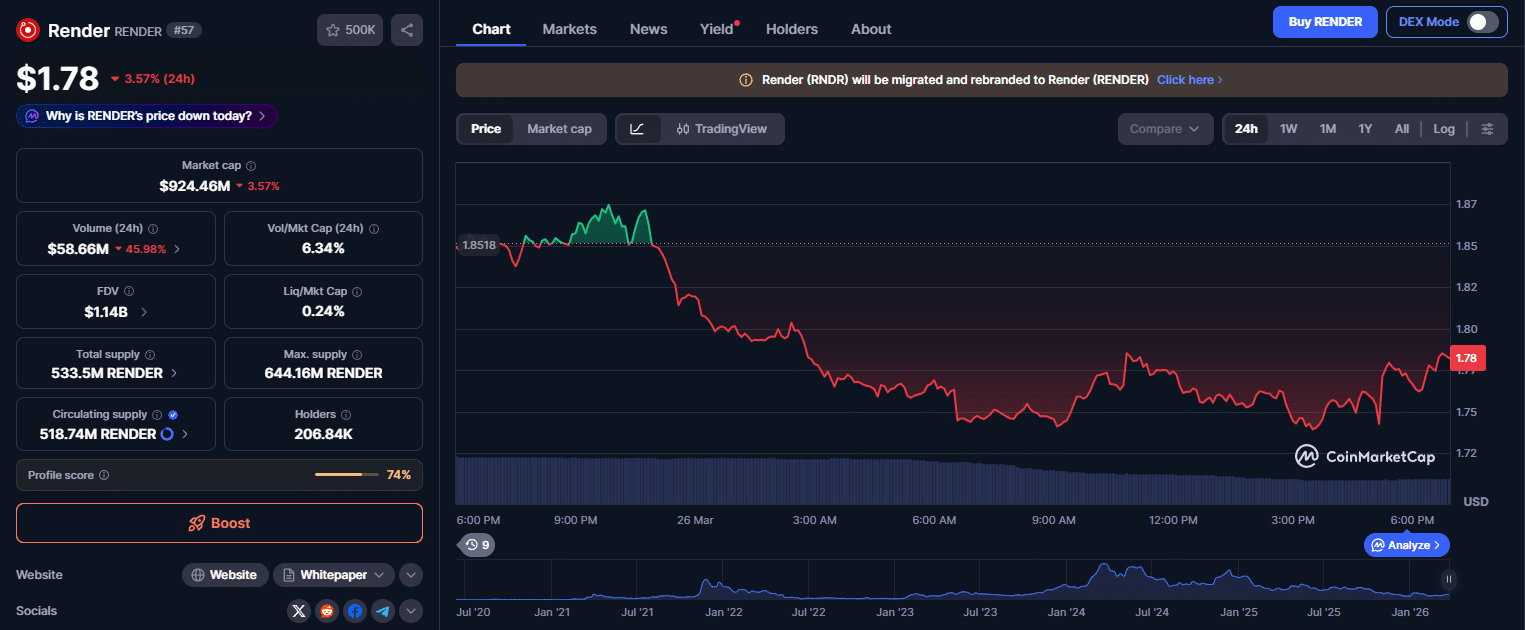
Task: Open chart settings sliders icon
Action: [1488, 129]
